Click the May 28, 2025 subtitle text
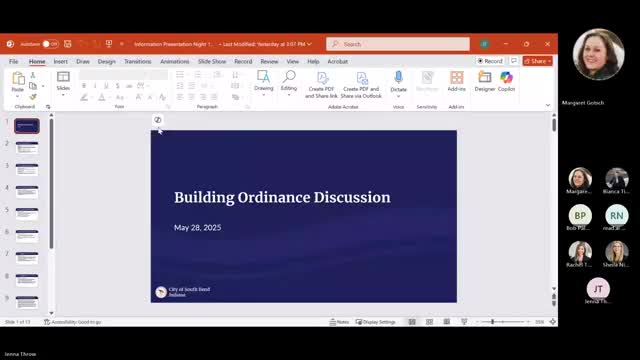Image resolution: width=640 pixels, height=360 pixels. tap(198, 228)
